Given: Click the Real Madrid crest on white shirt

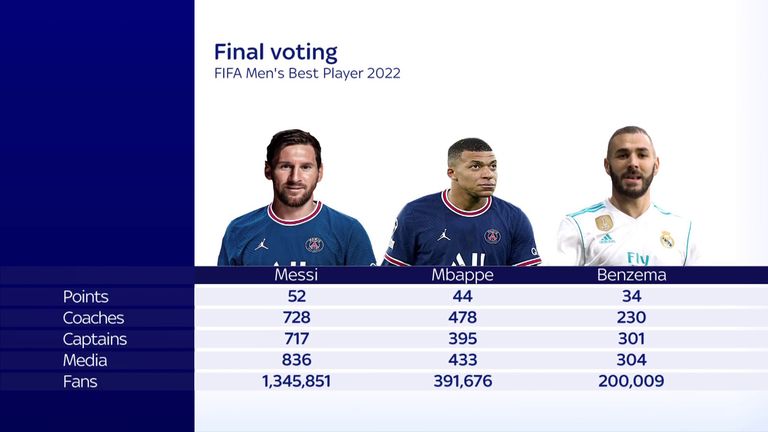Looking at the screenshot, I should click(667, 239).
